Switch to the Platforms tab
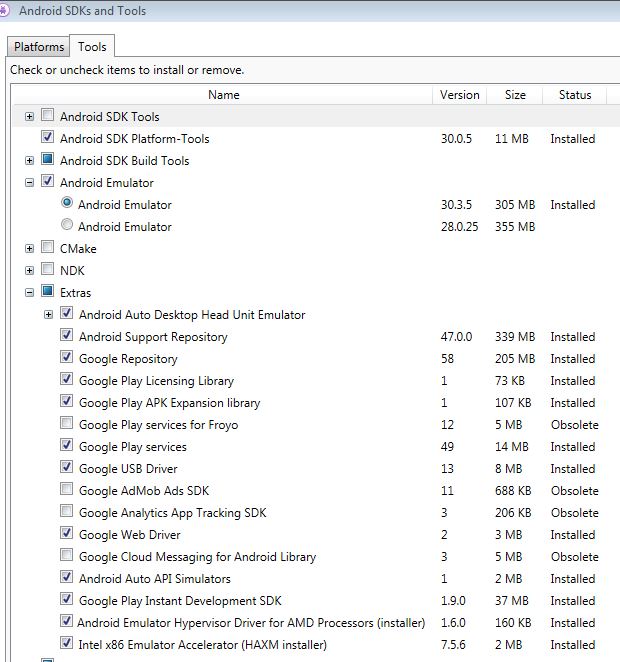The height and width of the screenshot is (662, 620). pos(39,46)
